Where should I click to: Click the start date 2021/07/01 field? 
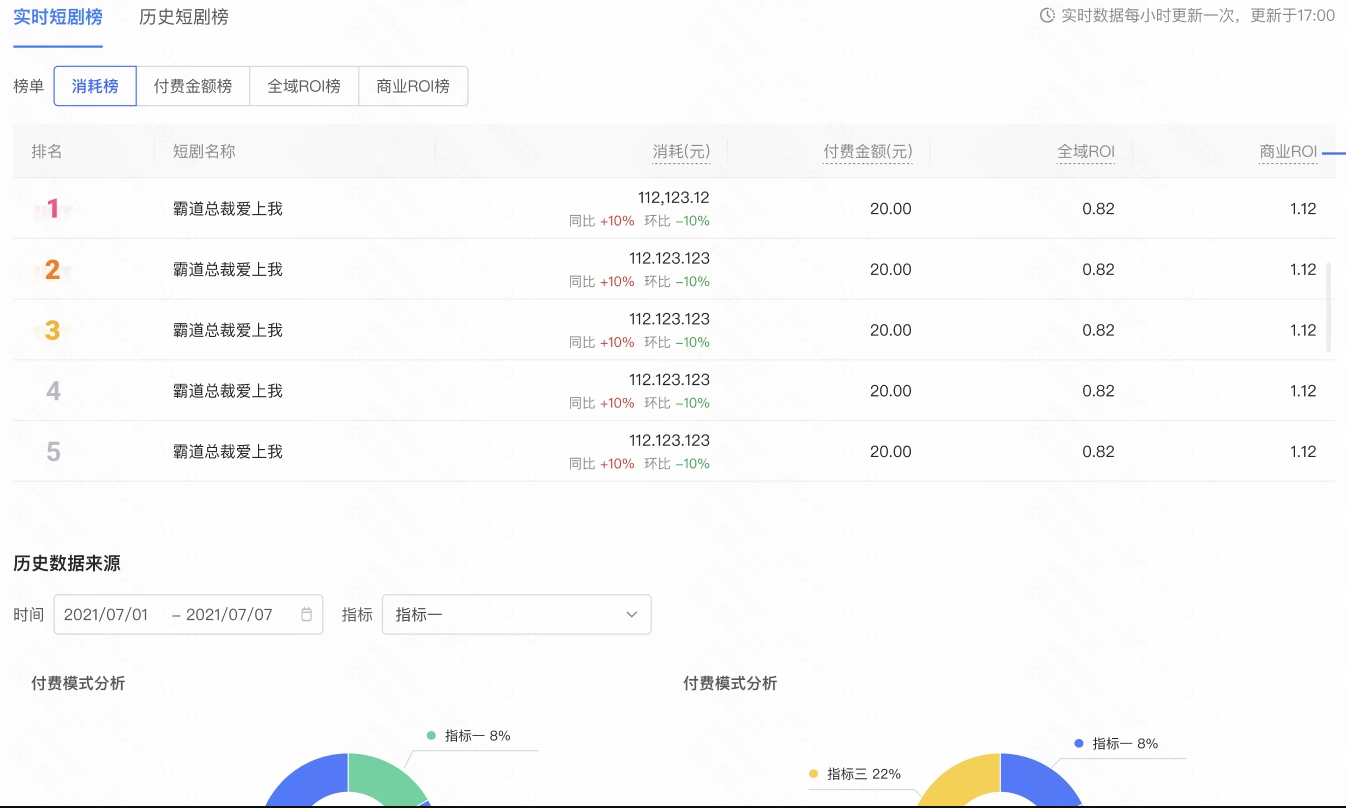[x=106, y=615]
